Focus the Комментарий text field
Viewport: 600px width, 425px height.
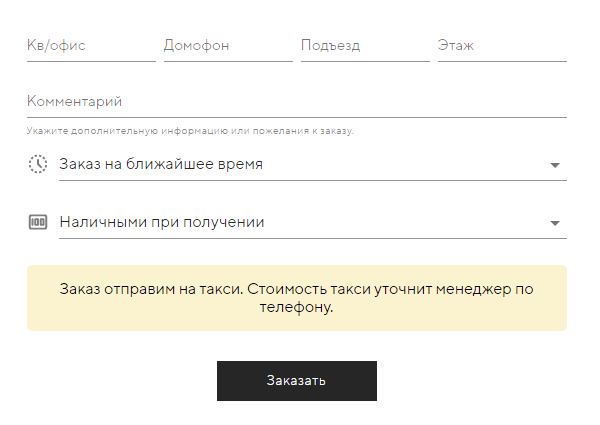[x=297, y=102]
